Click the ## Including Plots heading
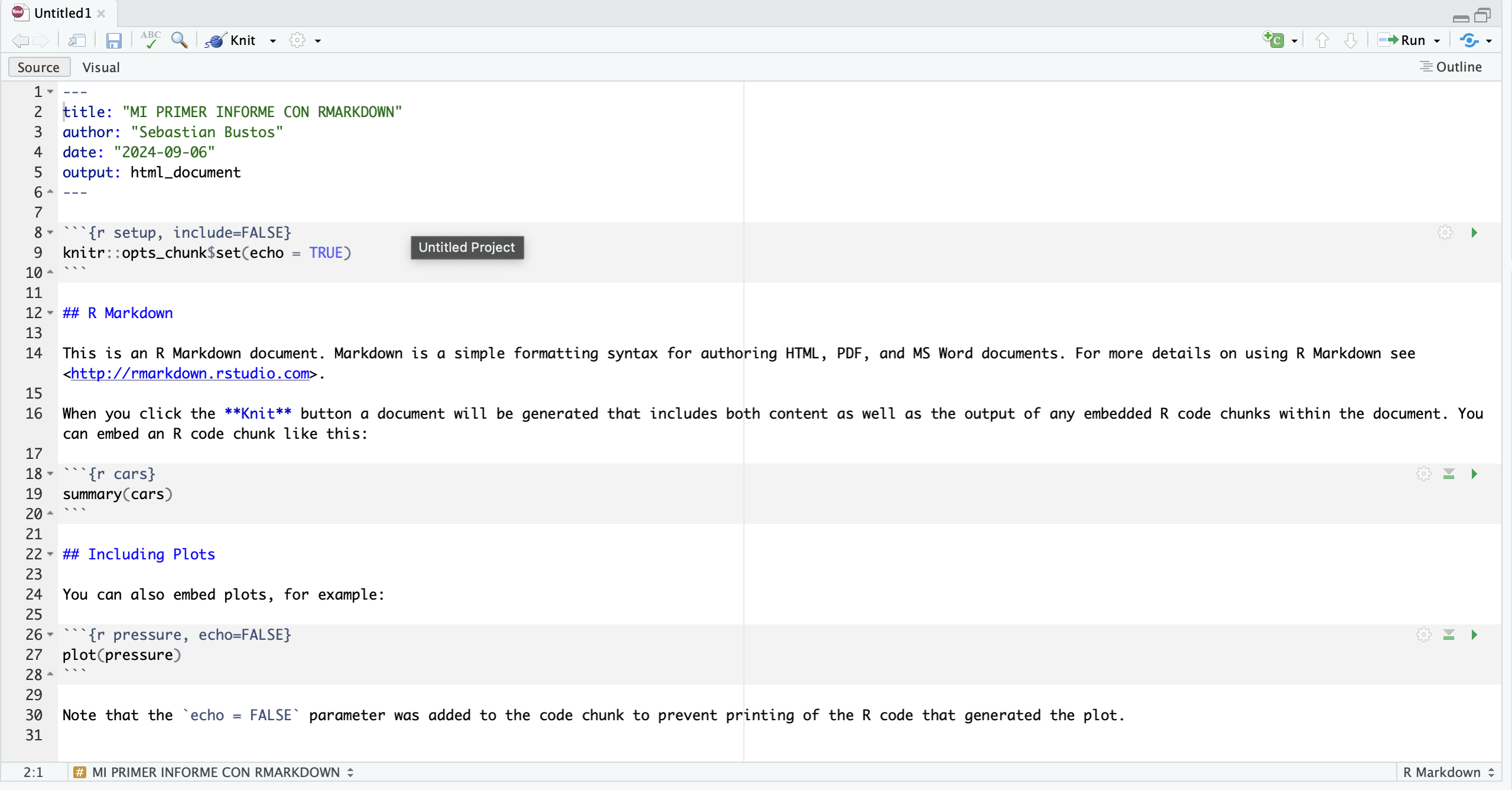 tap(139, 554)
